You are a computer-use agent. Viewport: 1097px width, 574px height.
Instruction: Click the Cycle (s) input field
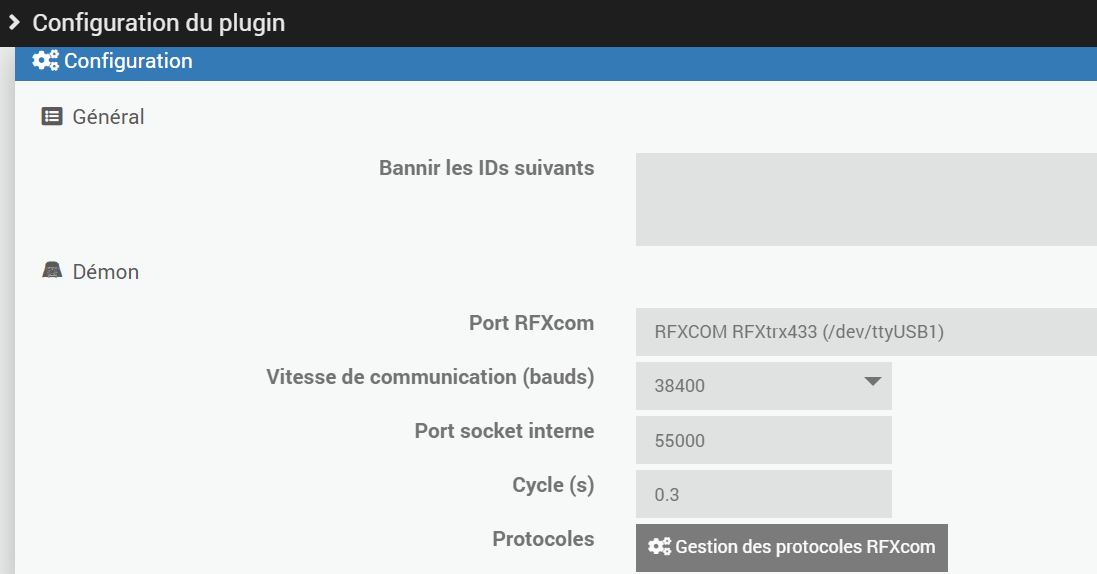click(763, 494)
